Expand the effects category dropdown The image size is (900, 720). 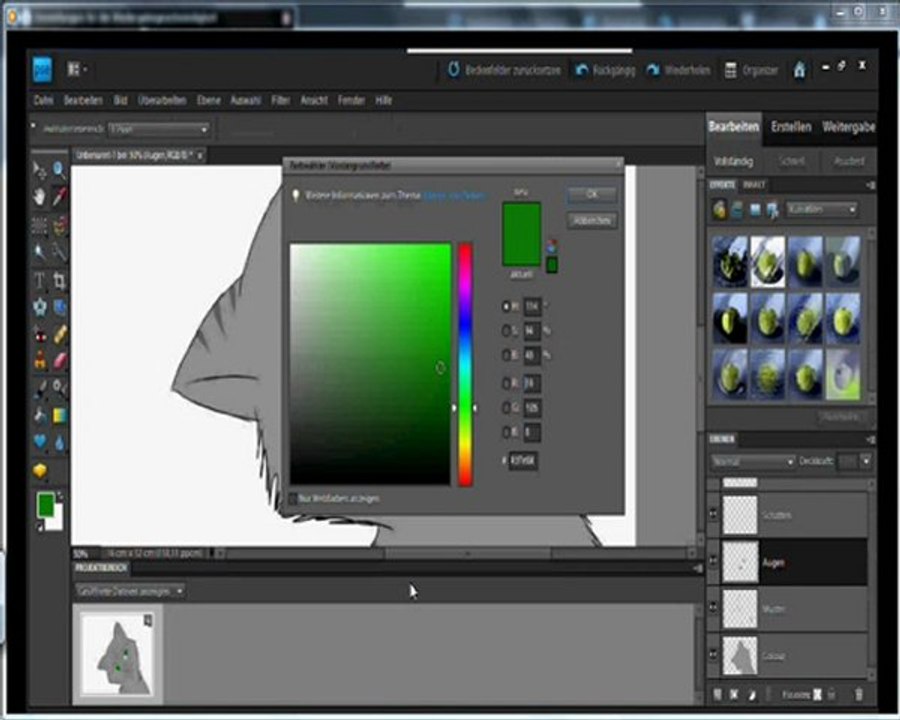821,210
